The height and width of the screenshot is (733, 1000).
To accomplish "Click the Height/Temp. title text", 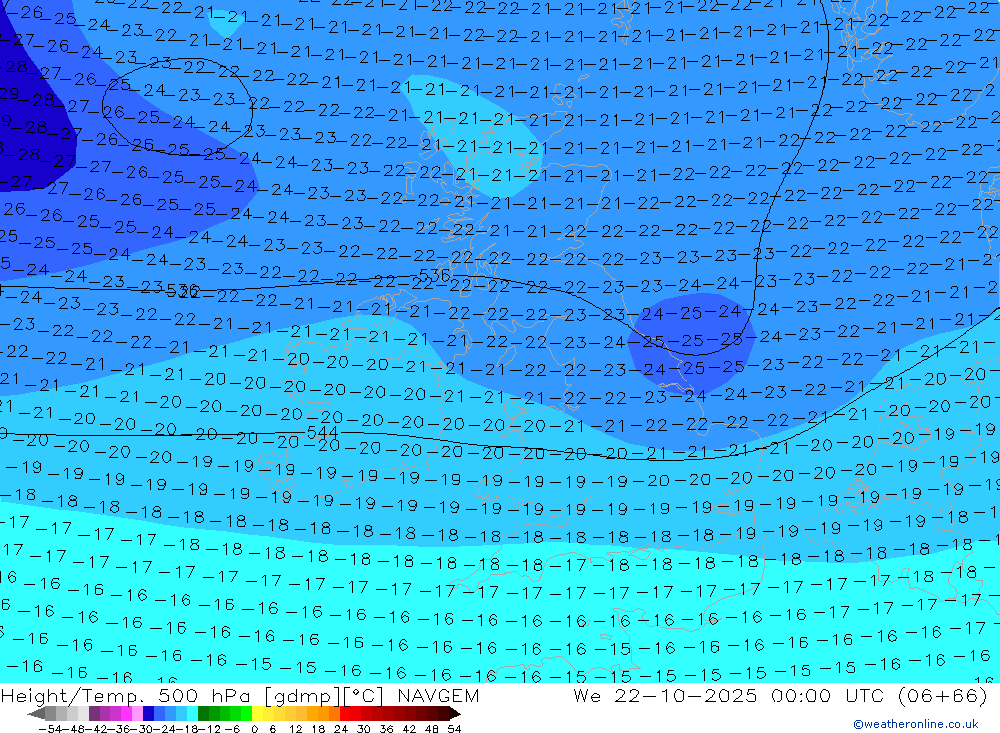I will pos(70,696).
